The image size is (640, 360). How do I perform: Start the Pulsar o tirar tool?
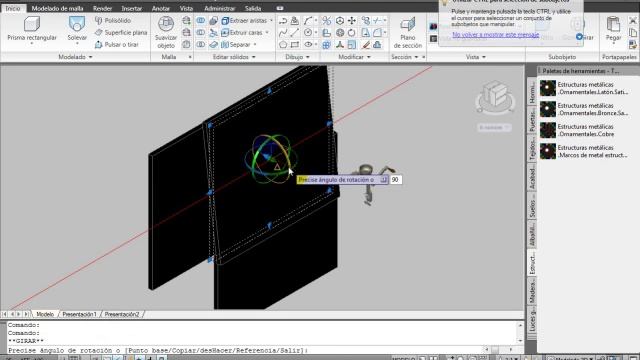pyautogui.click(x=117, y=44)
